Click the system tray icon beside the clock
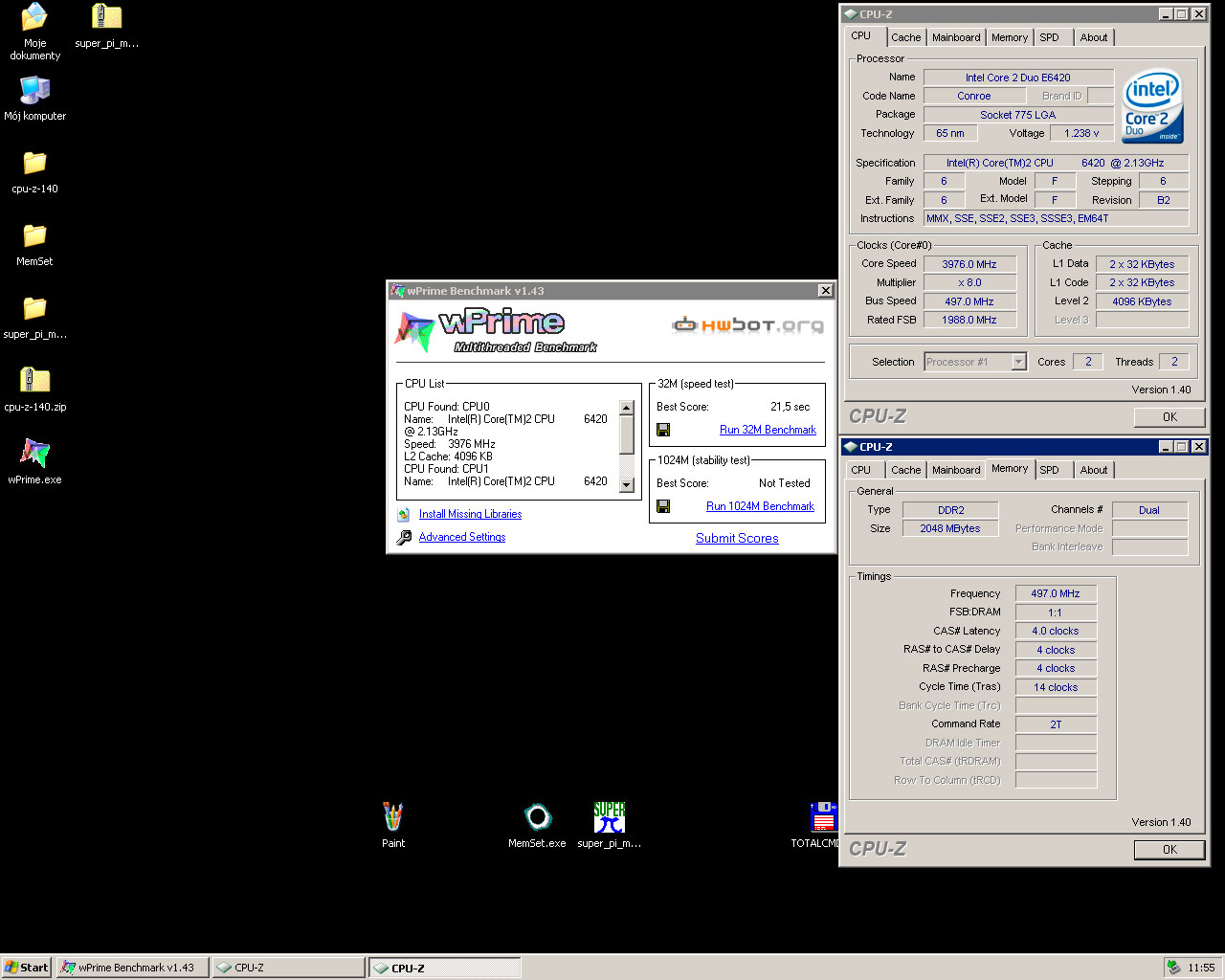This screenshot has height=980, width=1225. pos(1172,967)
